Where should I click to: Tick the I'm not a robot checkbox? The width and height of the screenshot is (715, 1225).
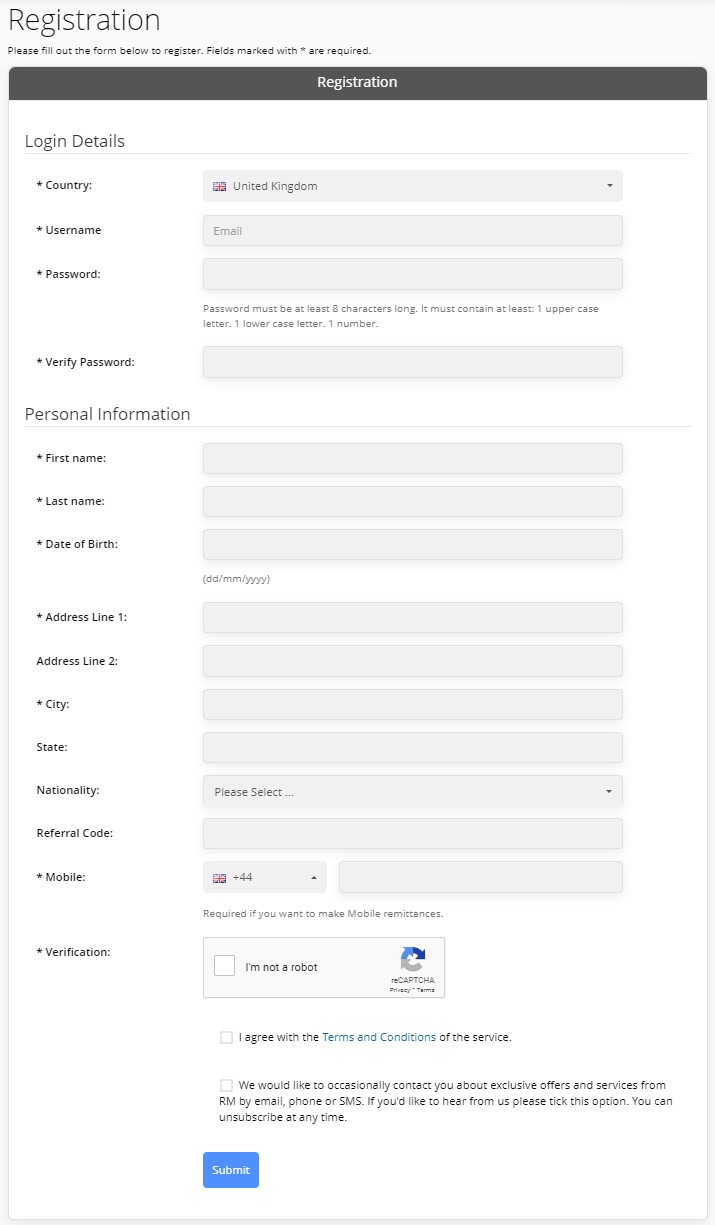[x=225, y=966]
